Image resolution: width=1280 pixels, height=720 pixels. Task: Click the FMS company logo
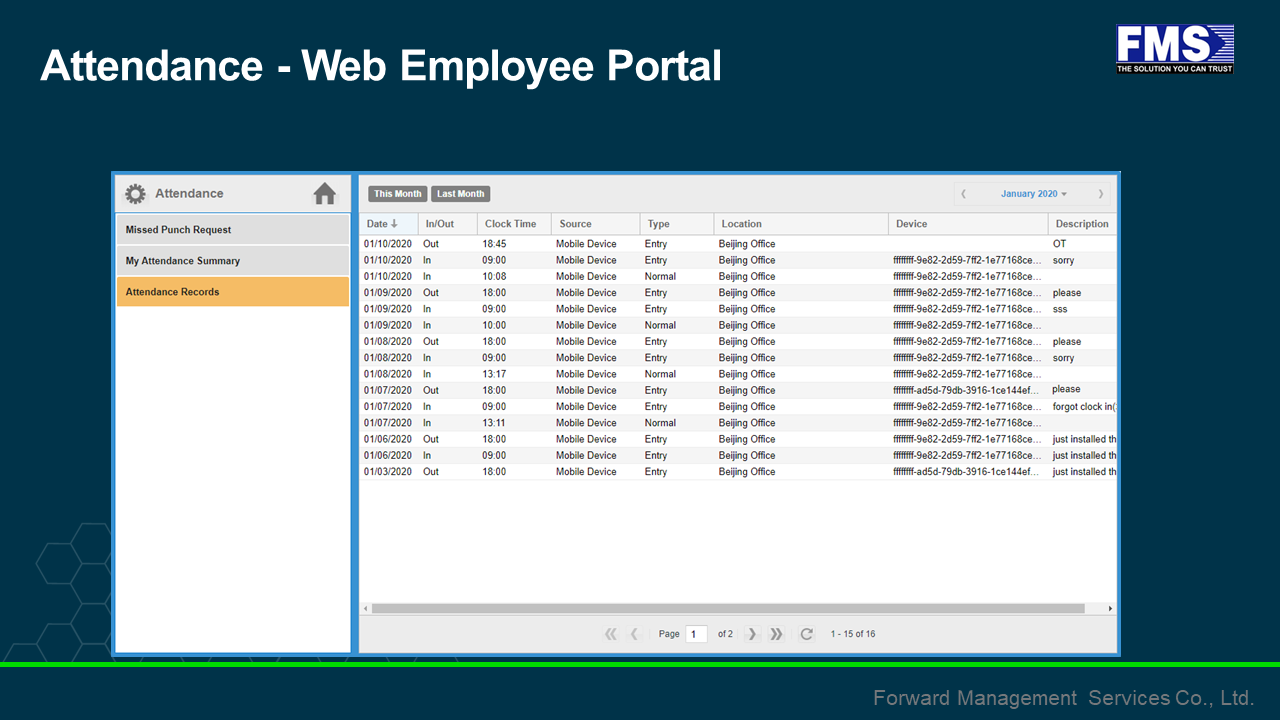(1175, 49)
